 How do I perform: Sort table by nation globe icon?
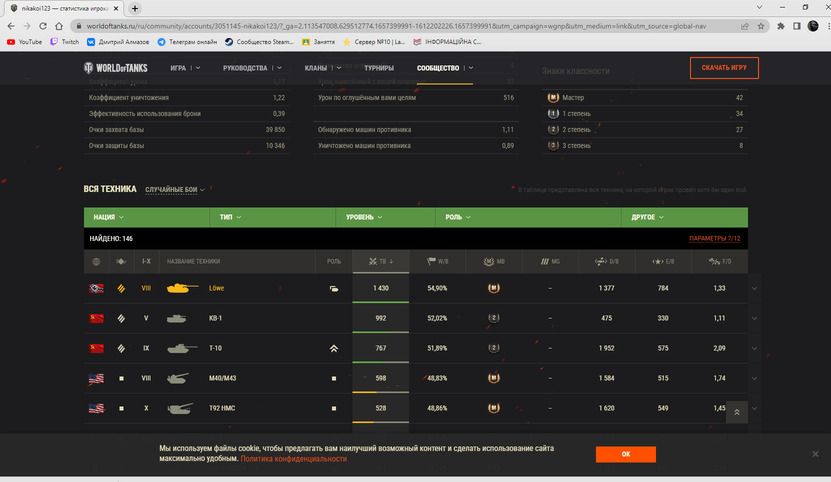point(96,261)
